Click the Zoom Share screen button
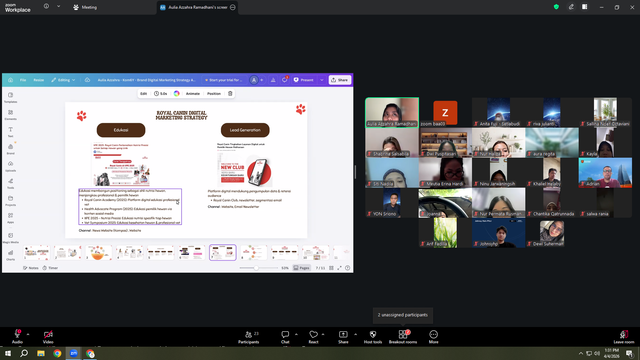Viewport: 640px width, 360px height. [x=343, y=337]
